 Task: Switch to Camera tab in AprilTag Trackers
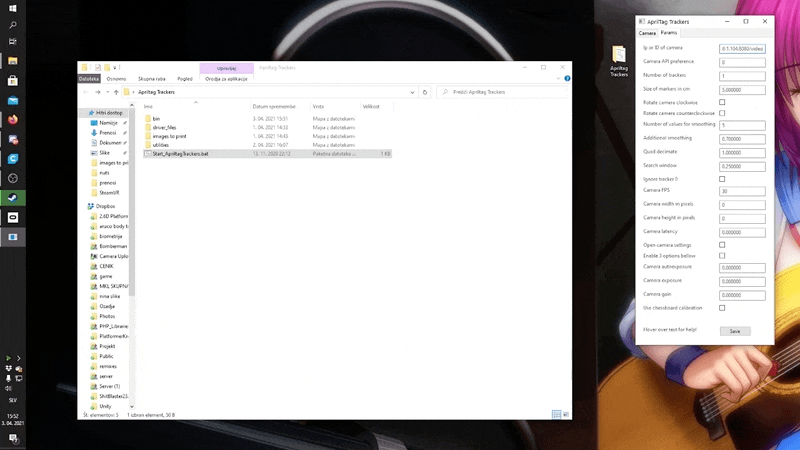pyautogui.click(x=647, y=33)
